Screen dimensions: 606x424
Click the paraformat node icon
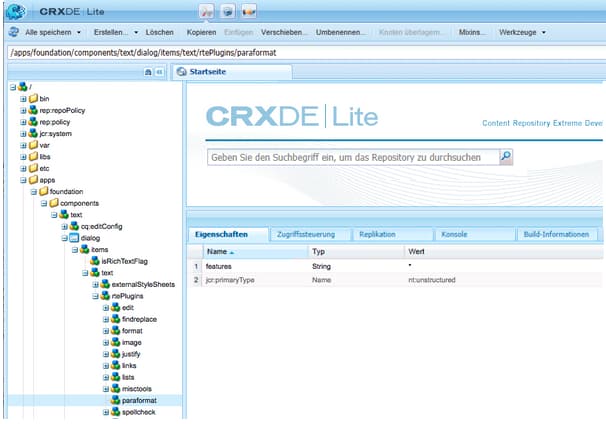point(115,400)
